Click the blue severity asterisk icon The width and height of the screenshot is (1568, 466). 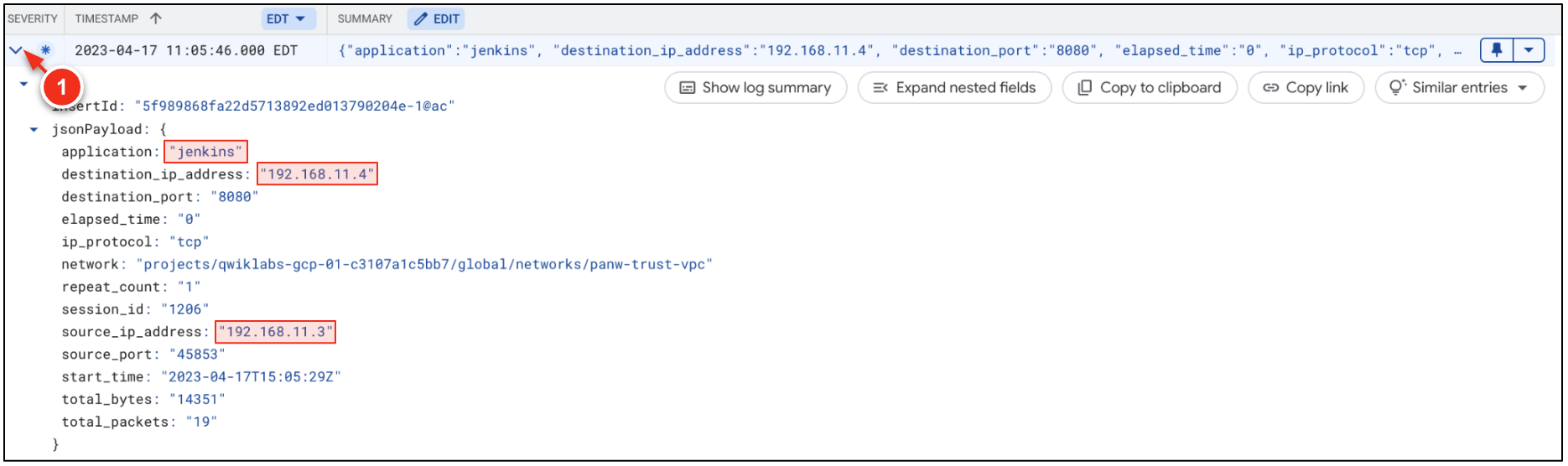point(45,50)
